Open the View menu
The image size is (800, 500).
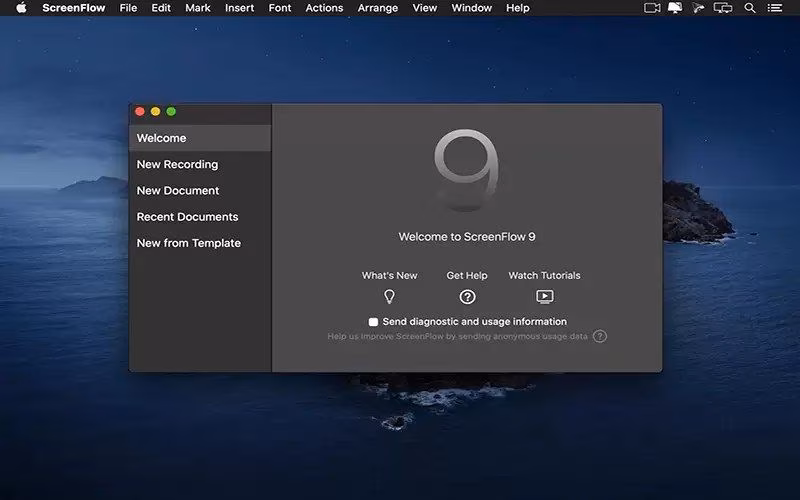coord(424,8)
